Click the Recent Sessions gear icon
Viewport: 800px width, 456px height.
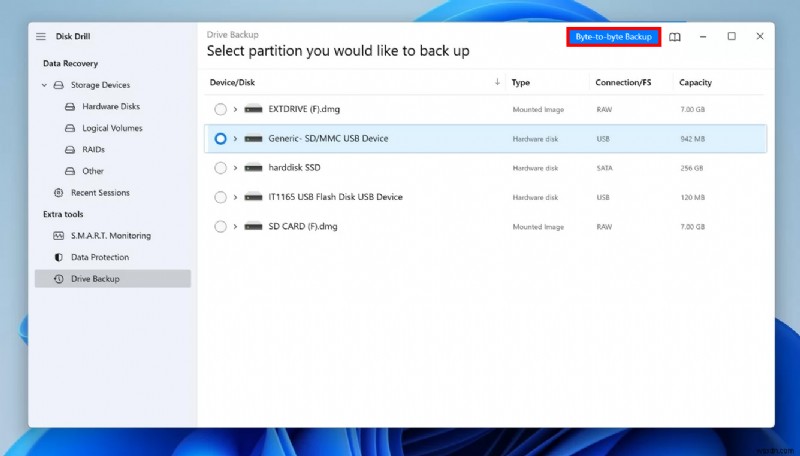[x=59, y=192]
